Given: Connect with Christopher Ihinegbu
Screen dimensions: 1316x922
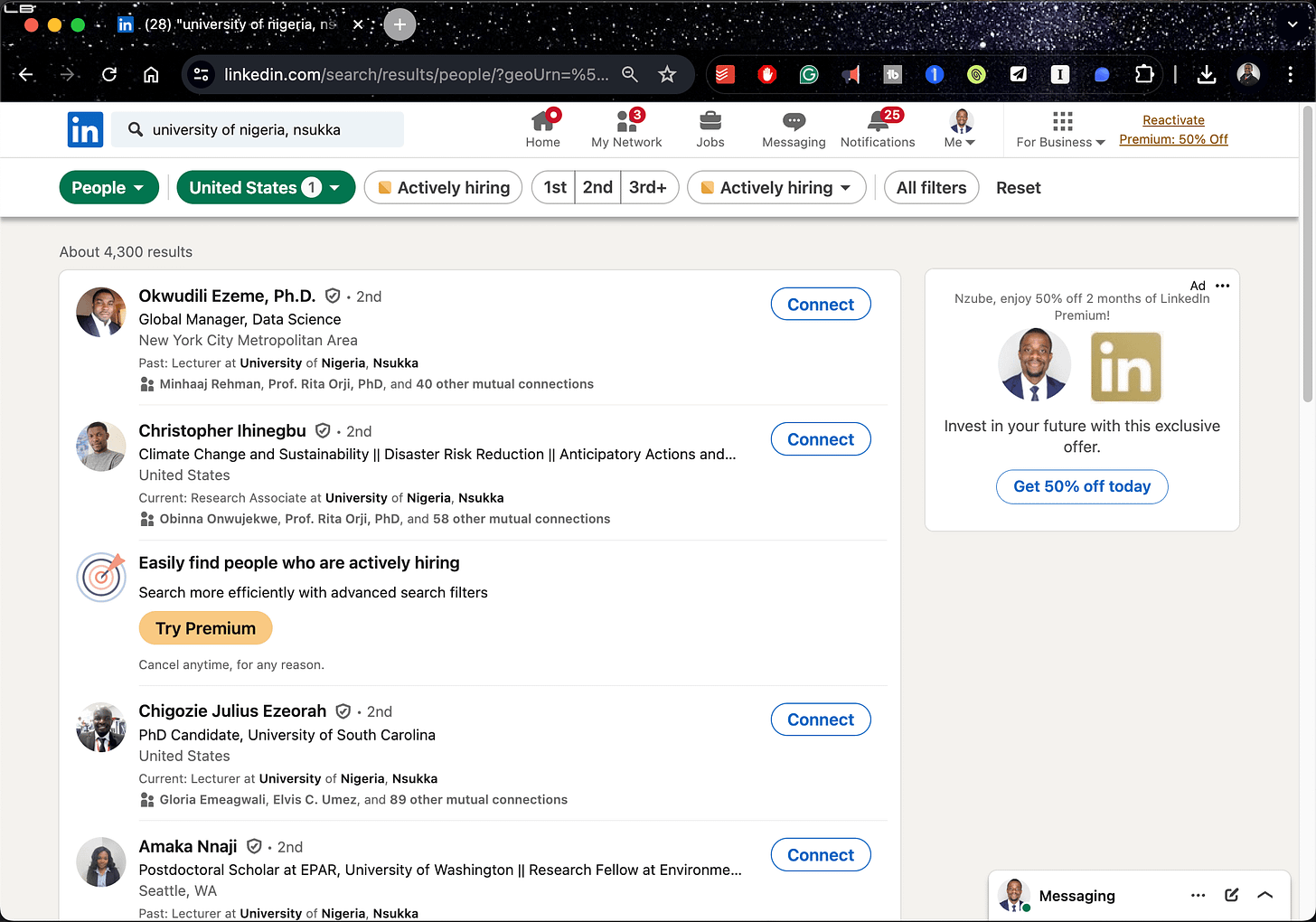Looking at the screenshot, I should click(821, 439).
